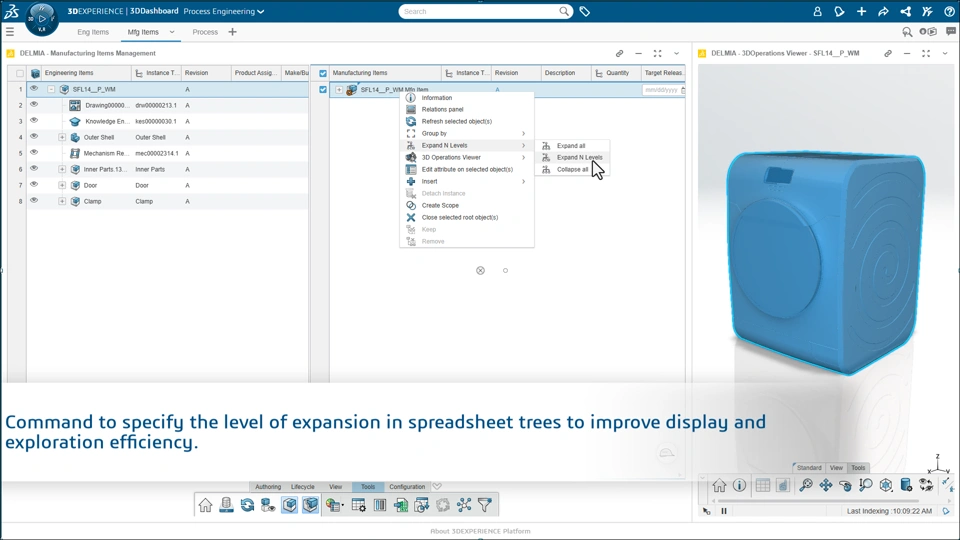The width and height of the screenshot is (960, 540).
Task: Check the Engineering Items header checkbox
Action: [x=20, y=73]
